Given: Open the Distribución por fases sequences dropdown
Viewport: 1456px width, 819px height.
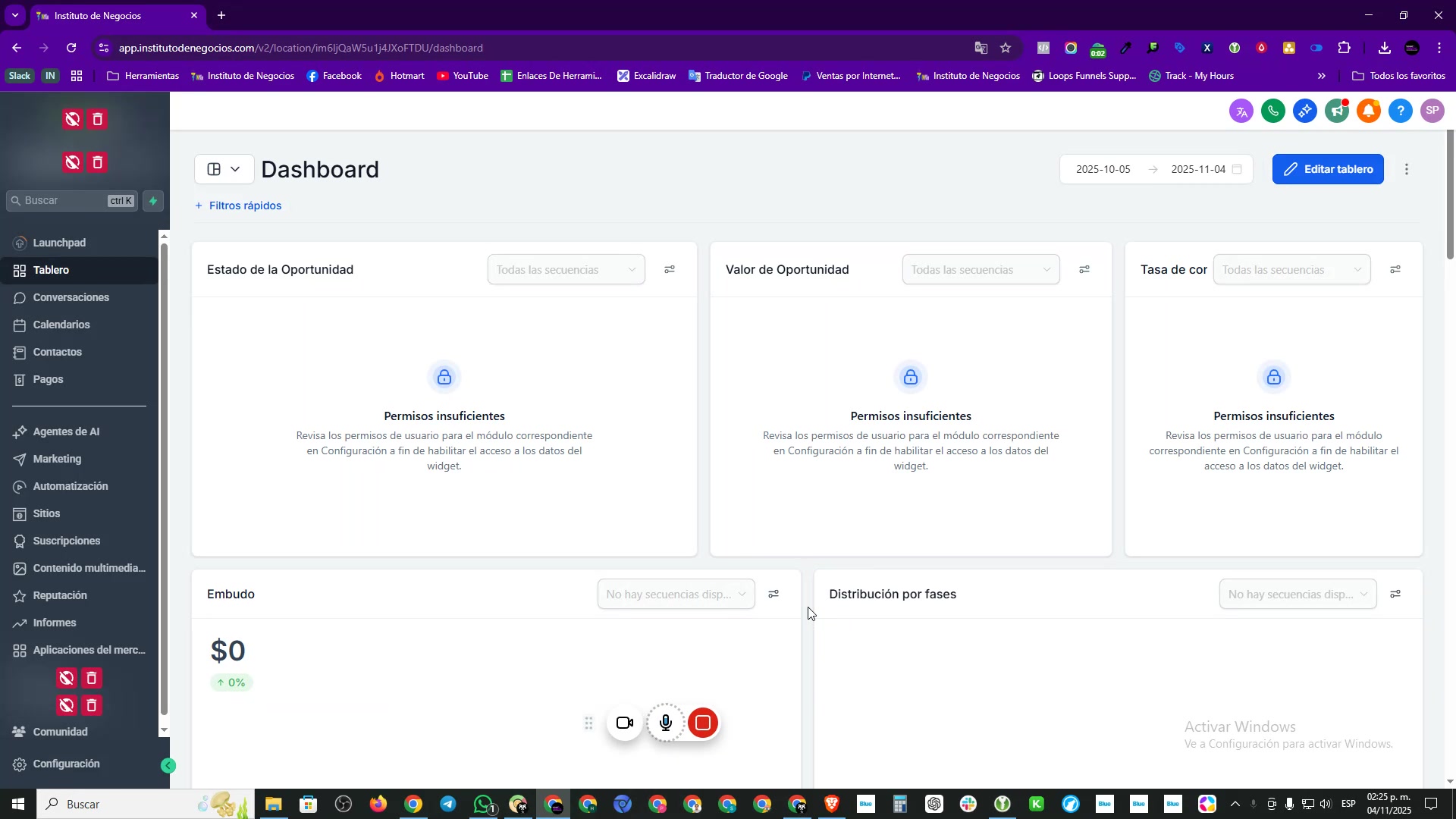Looking at the screenshot, I should click(1298, 595).
